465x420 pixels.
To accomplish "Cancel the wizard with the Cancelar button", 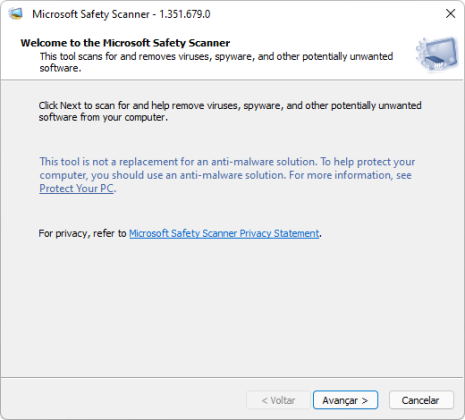I will [x=421, y=400].
